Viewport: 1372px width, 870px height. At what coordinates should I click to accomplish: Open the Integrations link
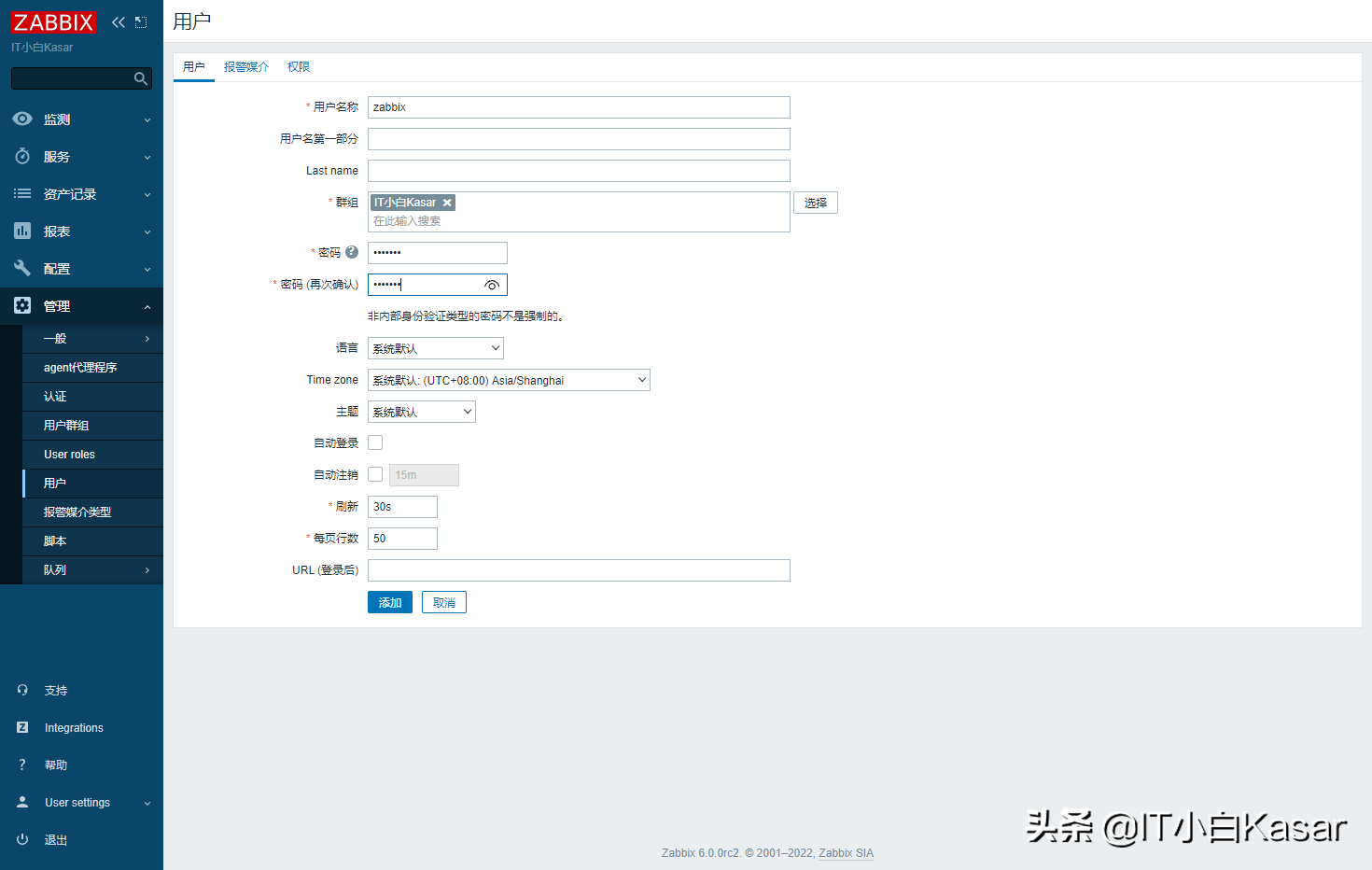74,728
